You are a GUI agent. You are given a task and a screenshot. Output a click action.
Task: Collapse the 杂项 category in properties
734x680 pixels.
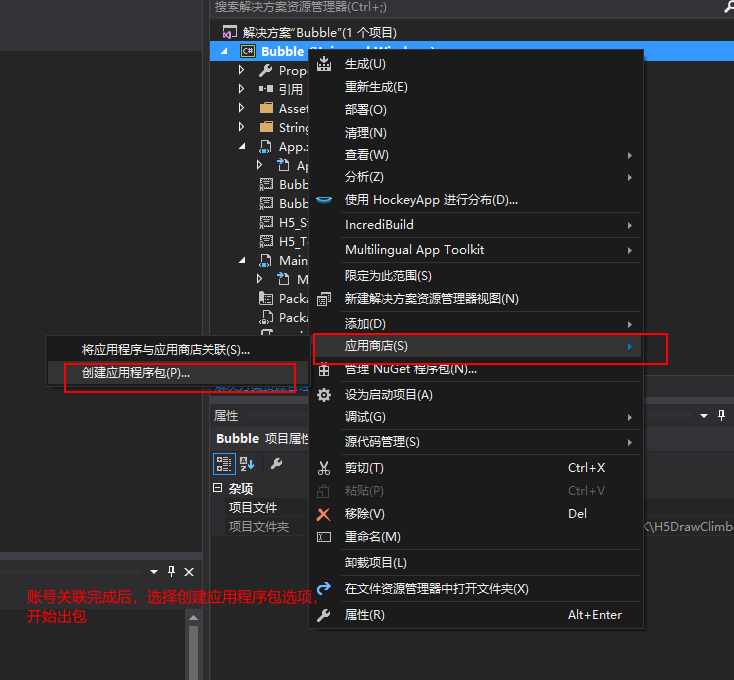click(218, 489)
